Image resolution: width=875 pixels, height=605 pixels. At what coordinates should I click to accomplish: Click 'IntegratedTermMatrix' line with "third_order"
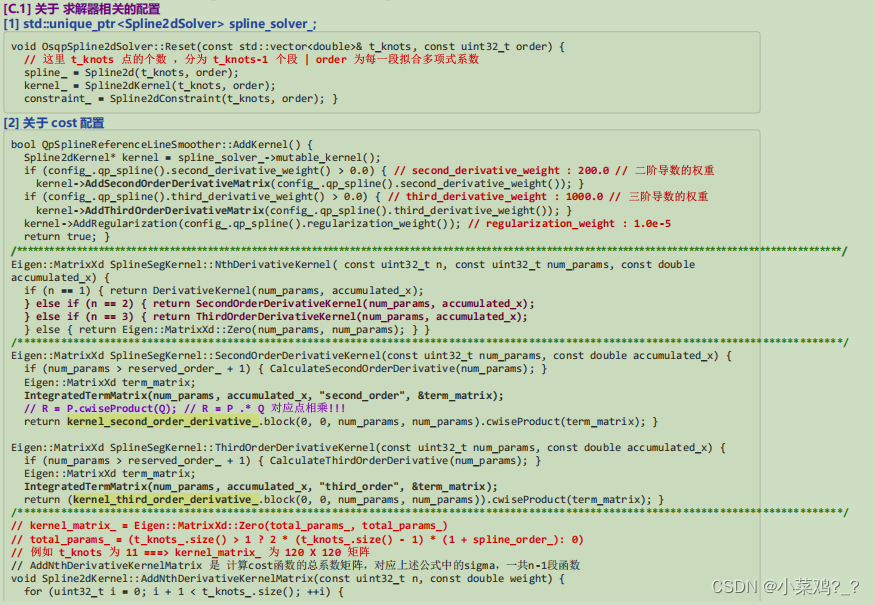[261, 487]
